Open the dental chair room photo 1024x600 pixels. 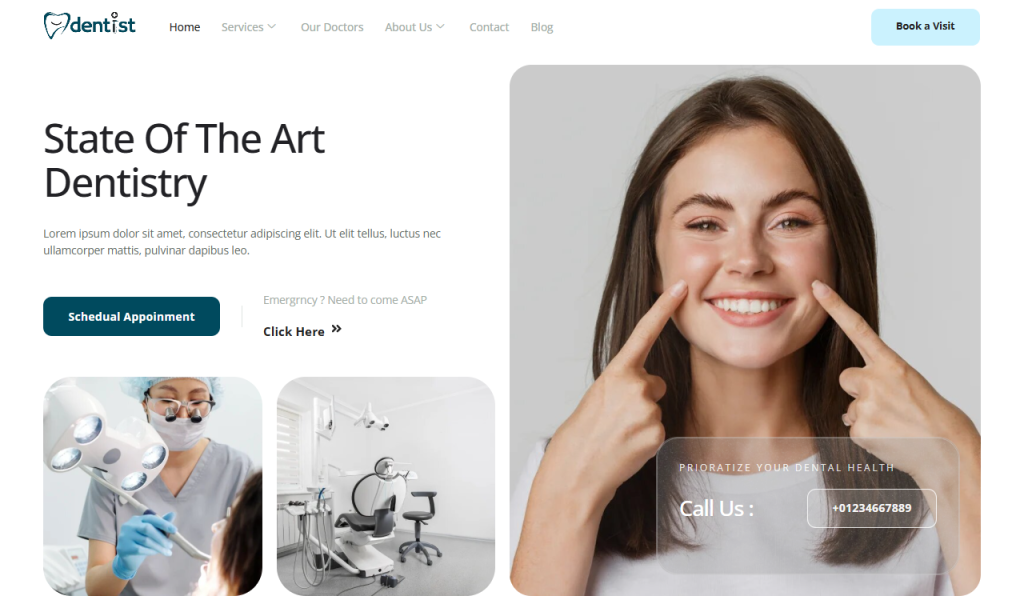pos(386,486)
